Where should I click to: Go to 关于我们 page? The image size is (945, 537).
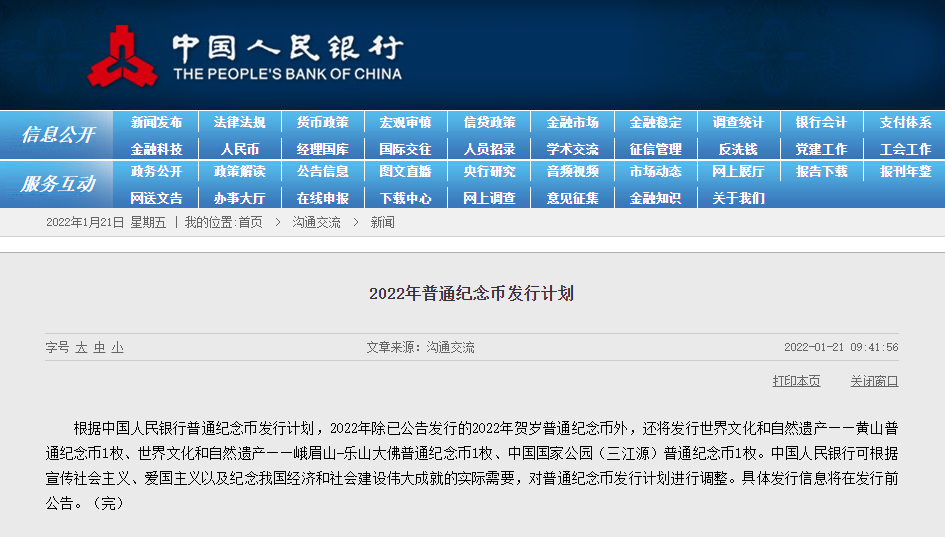coord(738,198)
